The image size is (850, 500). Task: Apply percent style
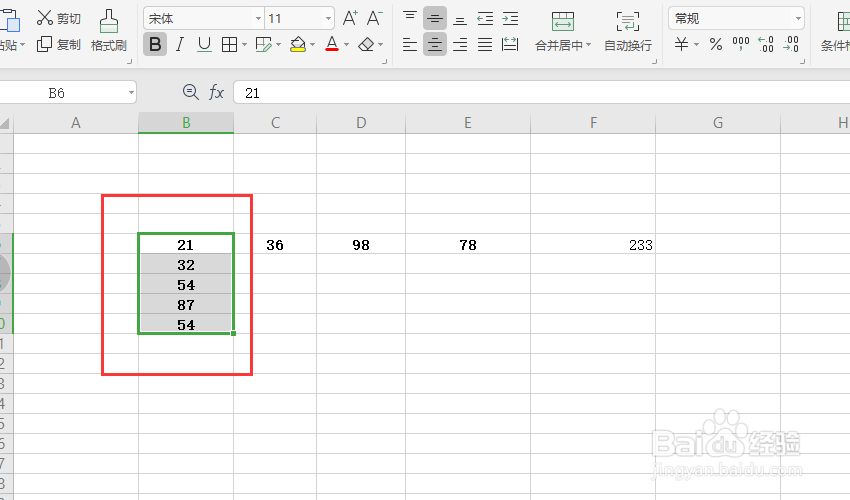pyautogui.click(x=716, y=44)
